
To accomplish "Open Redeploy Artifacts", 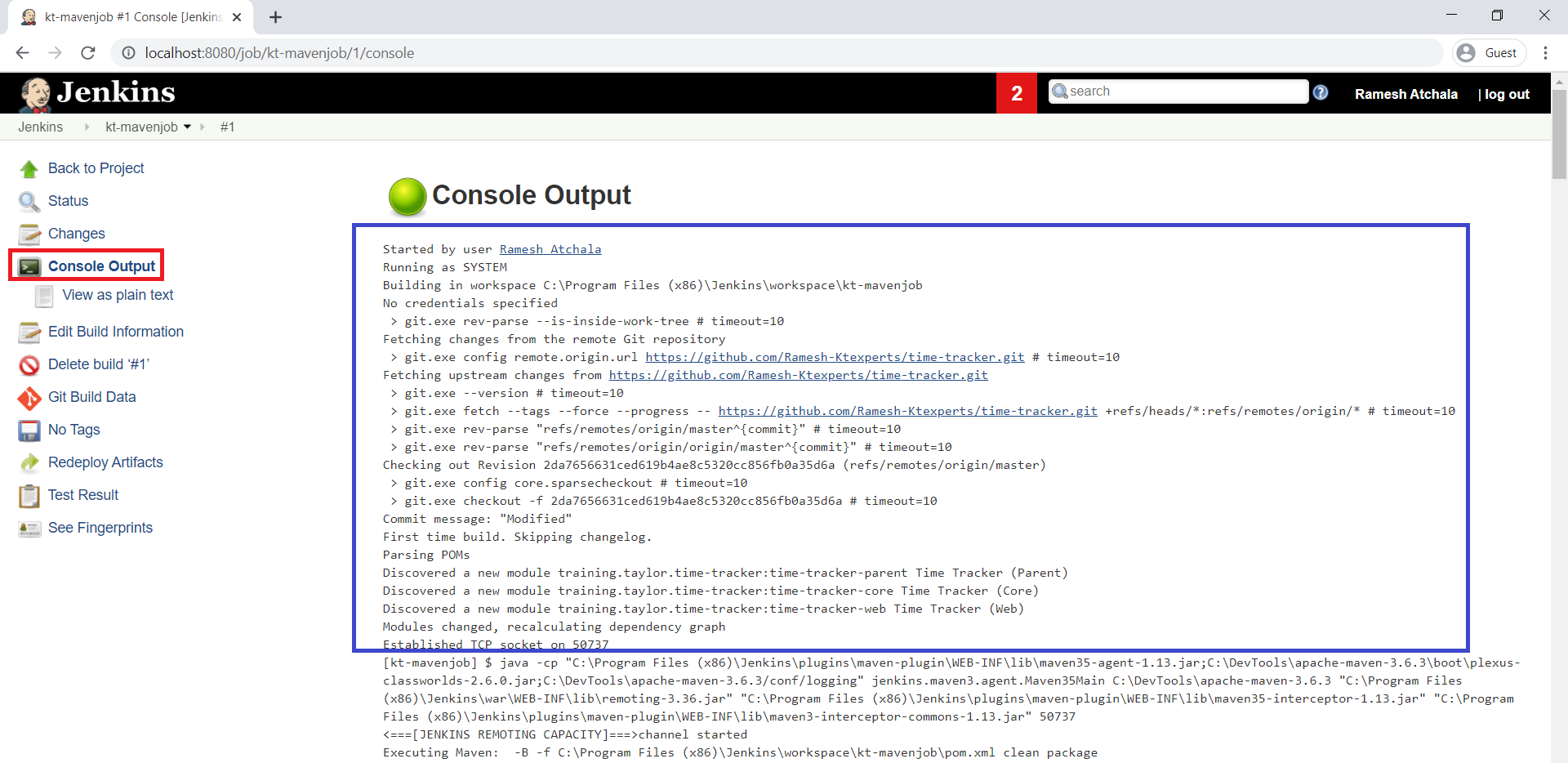I will pyautogui.click(x=105, y=462).
